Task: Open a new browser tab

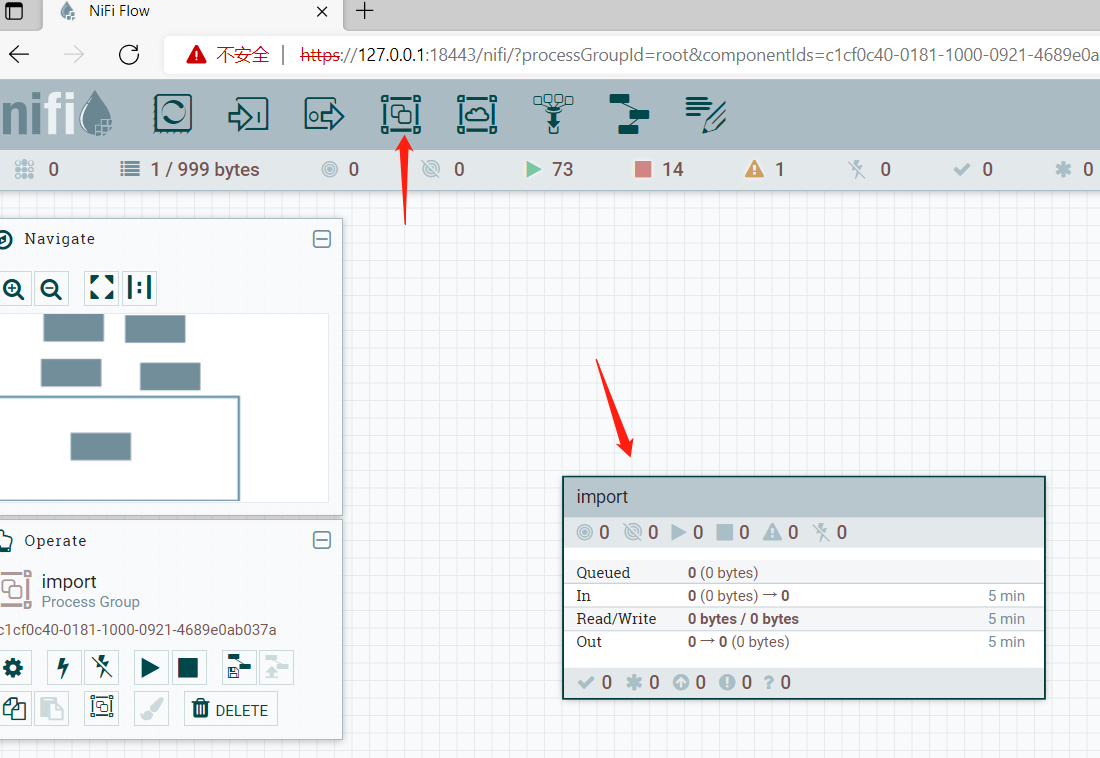Action: coord(365,12)
